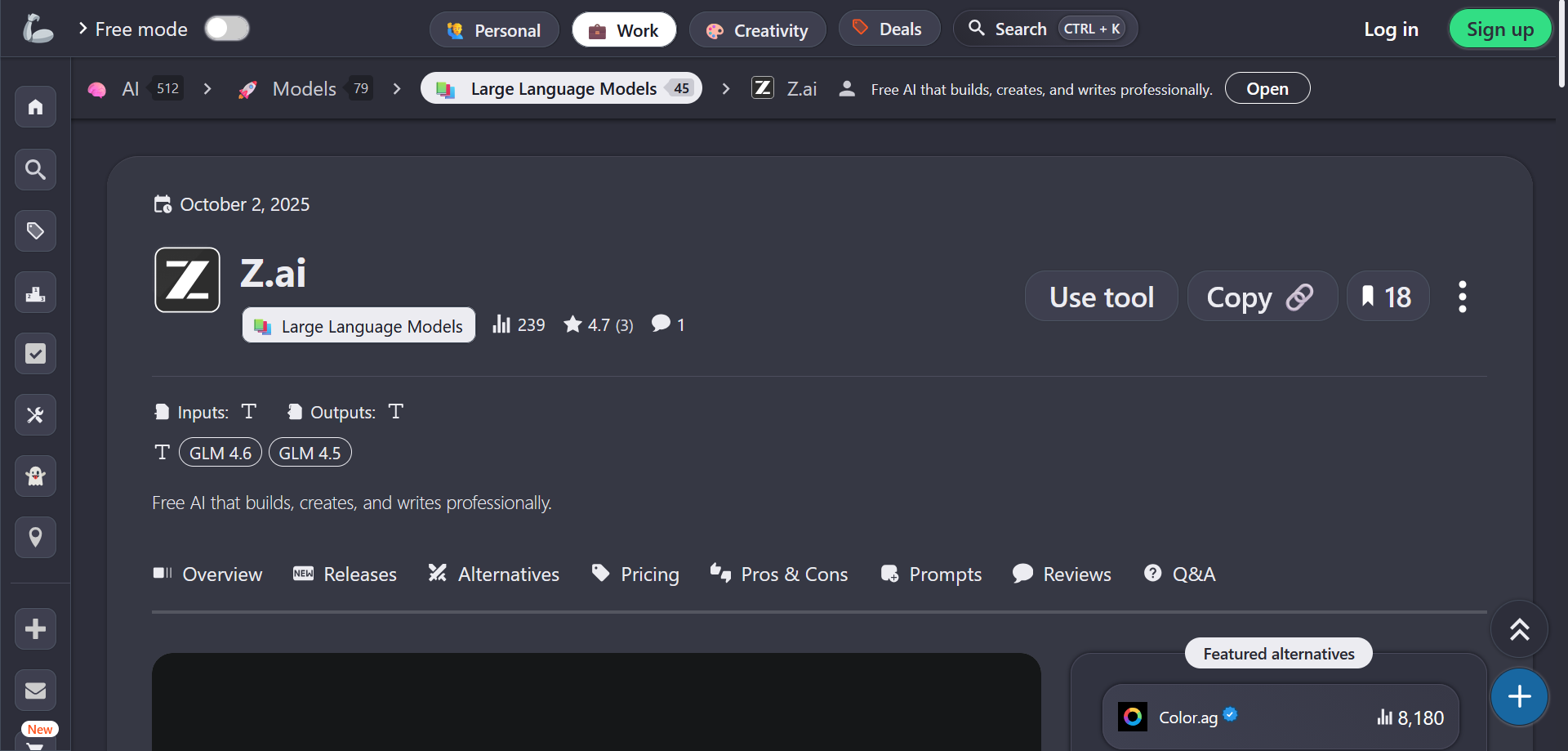Select the GLM 4.6 model chip
Viewport: 1568px width, 751px height.
tap(220, 453)
